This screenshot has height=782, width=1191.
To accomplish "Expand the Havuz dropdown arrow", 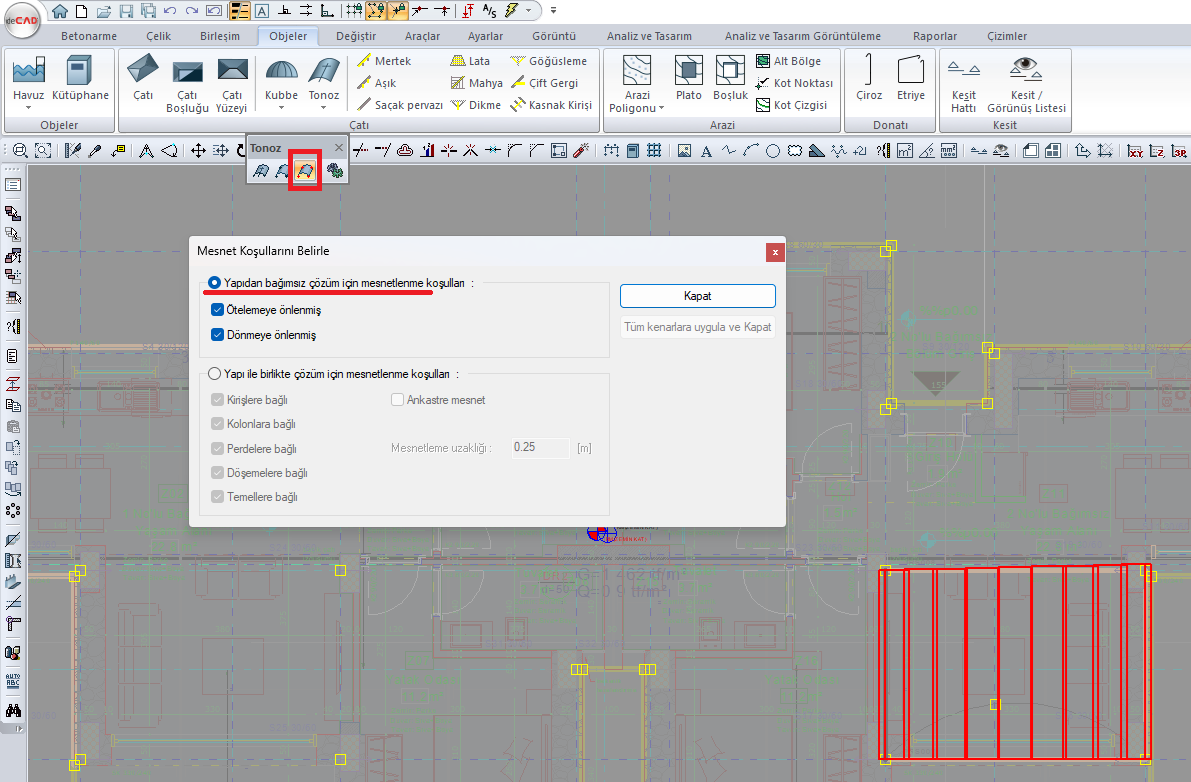I will click(x=28, y=108).
